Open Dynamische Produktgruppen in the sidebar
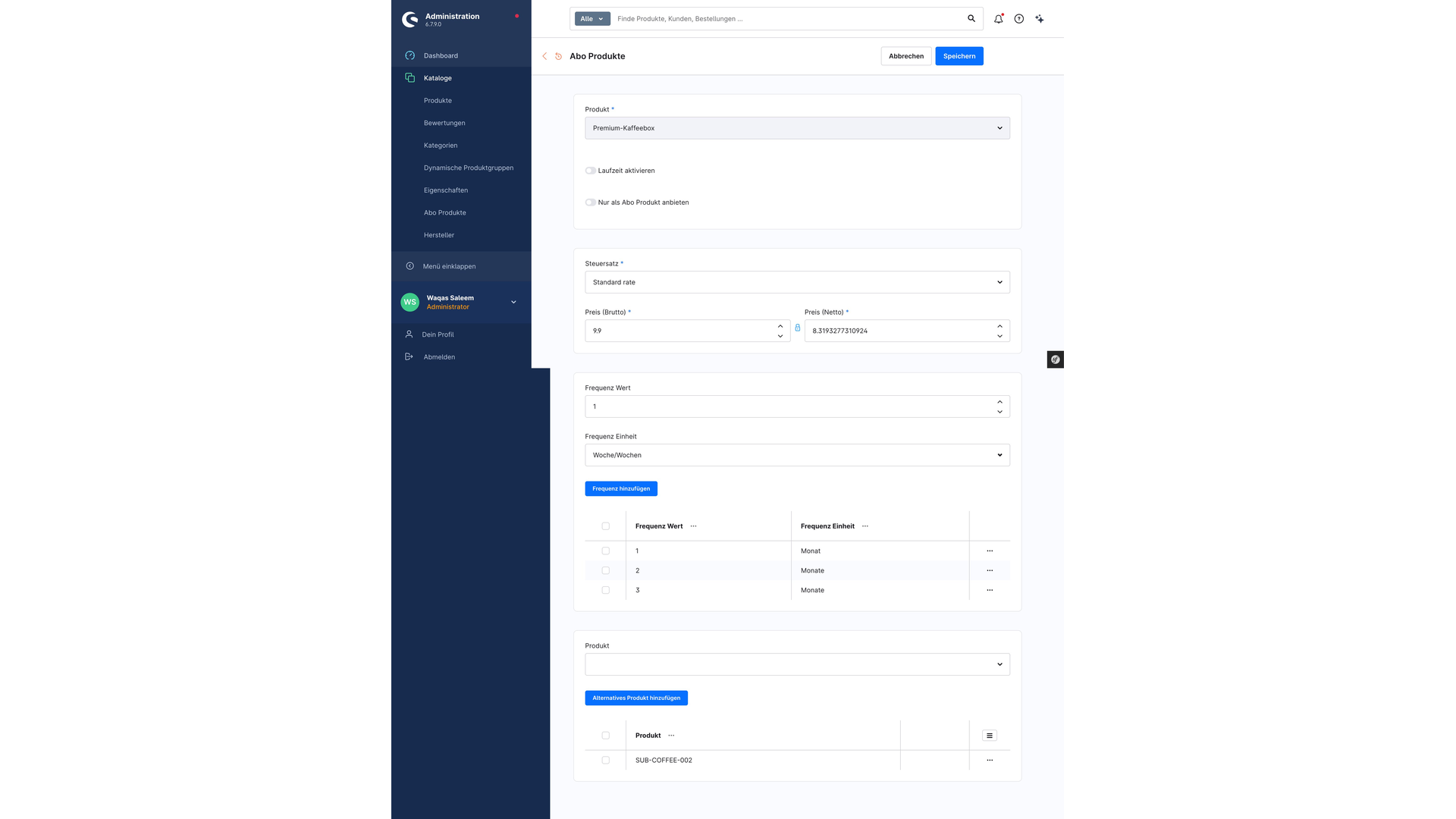1456x819 pixels. coord(469,168)
